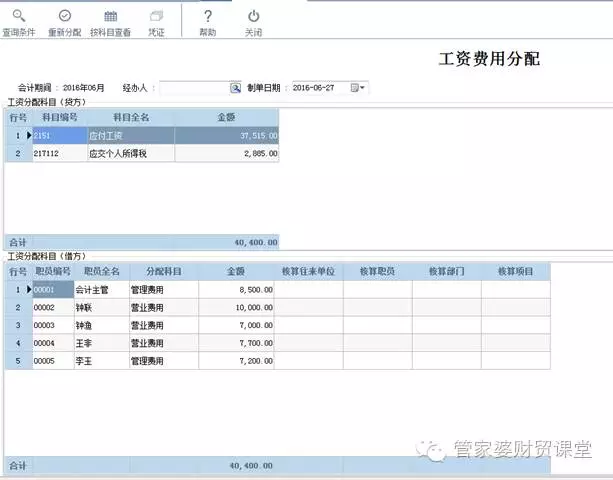613x480 pixels.
Task: Click subject code 217112
Action: point(60,153)
